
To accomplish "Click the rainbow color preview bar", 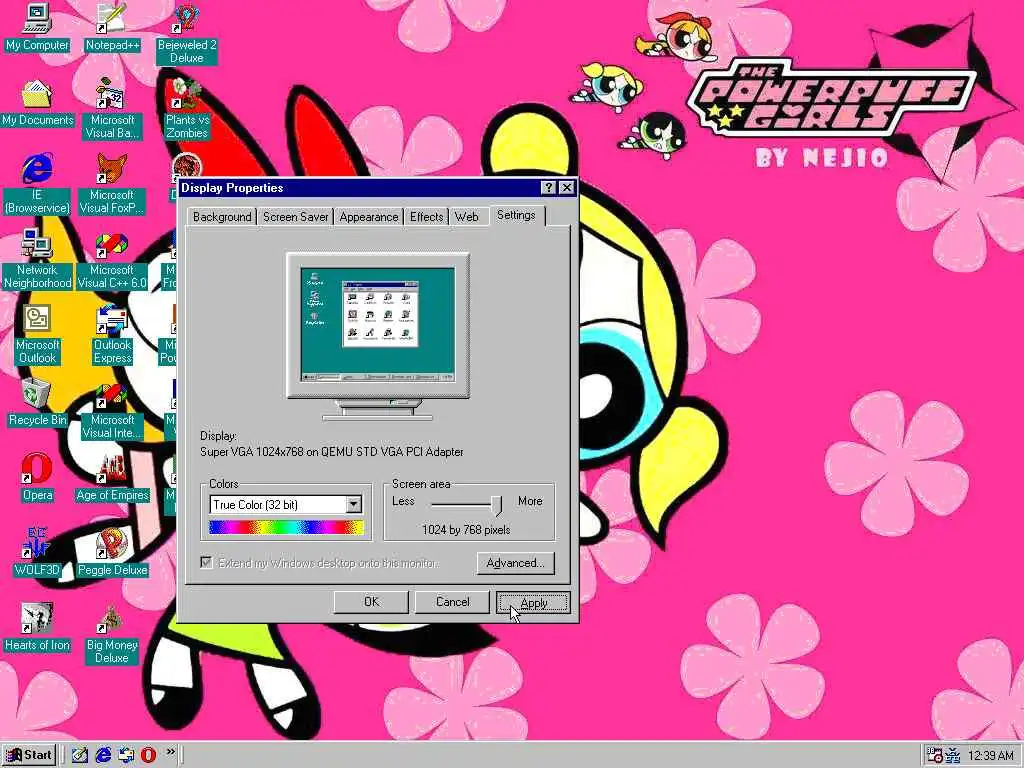I will (x=286, y=528).
